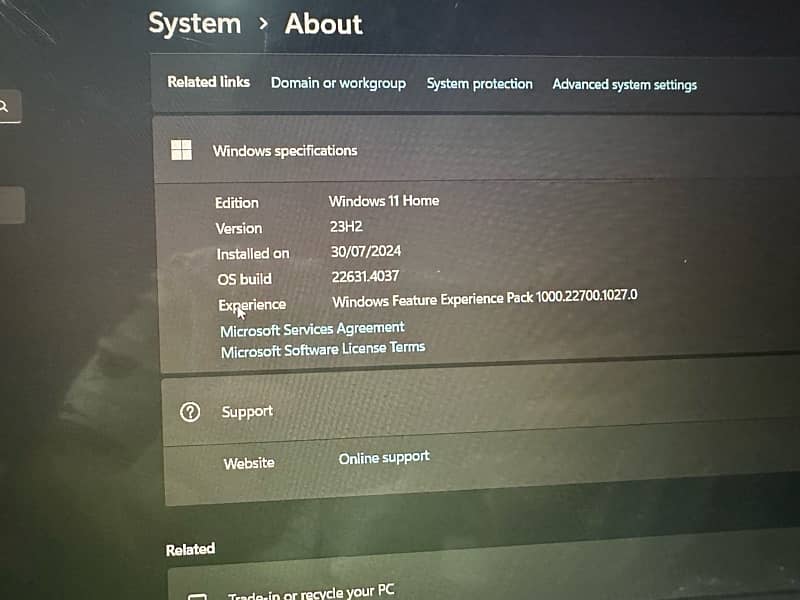Click the Version value 23H2
This screenshot has width=800, height=600.
[x=346, y=227]
